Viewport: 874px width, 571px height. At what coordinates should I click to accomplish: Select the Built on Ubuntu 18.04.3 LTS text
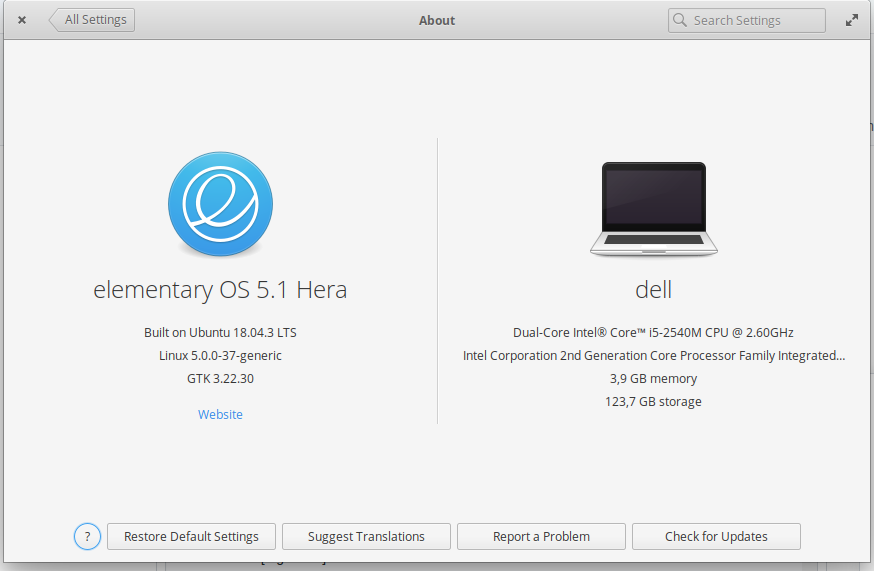click(220, 332)
